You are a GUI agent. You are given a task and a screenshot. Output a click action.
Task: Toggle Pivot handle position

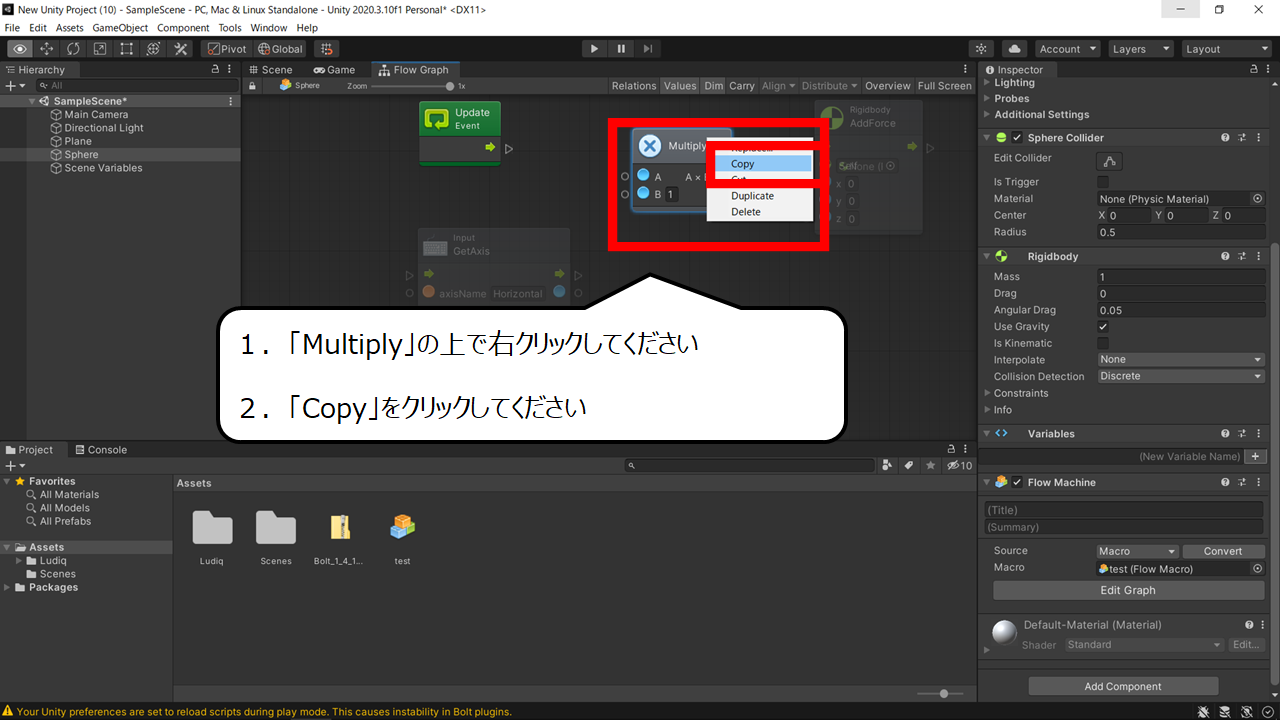[x=227, y=49]
